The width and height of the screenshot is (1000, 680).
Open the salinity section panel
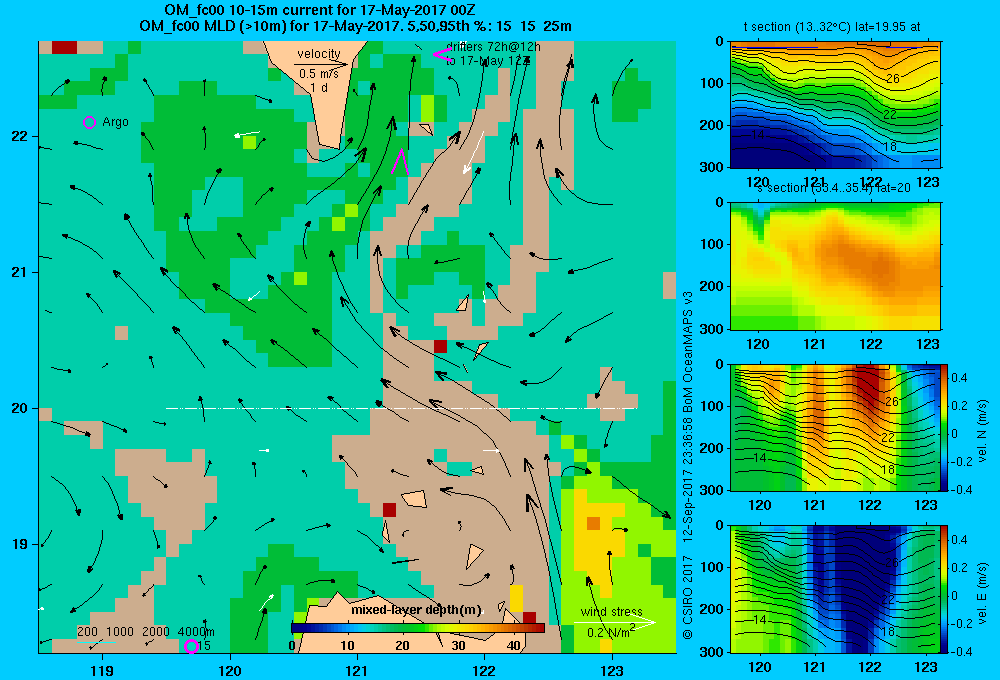[x=835, y=266]
